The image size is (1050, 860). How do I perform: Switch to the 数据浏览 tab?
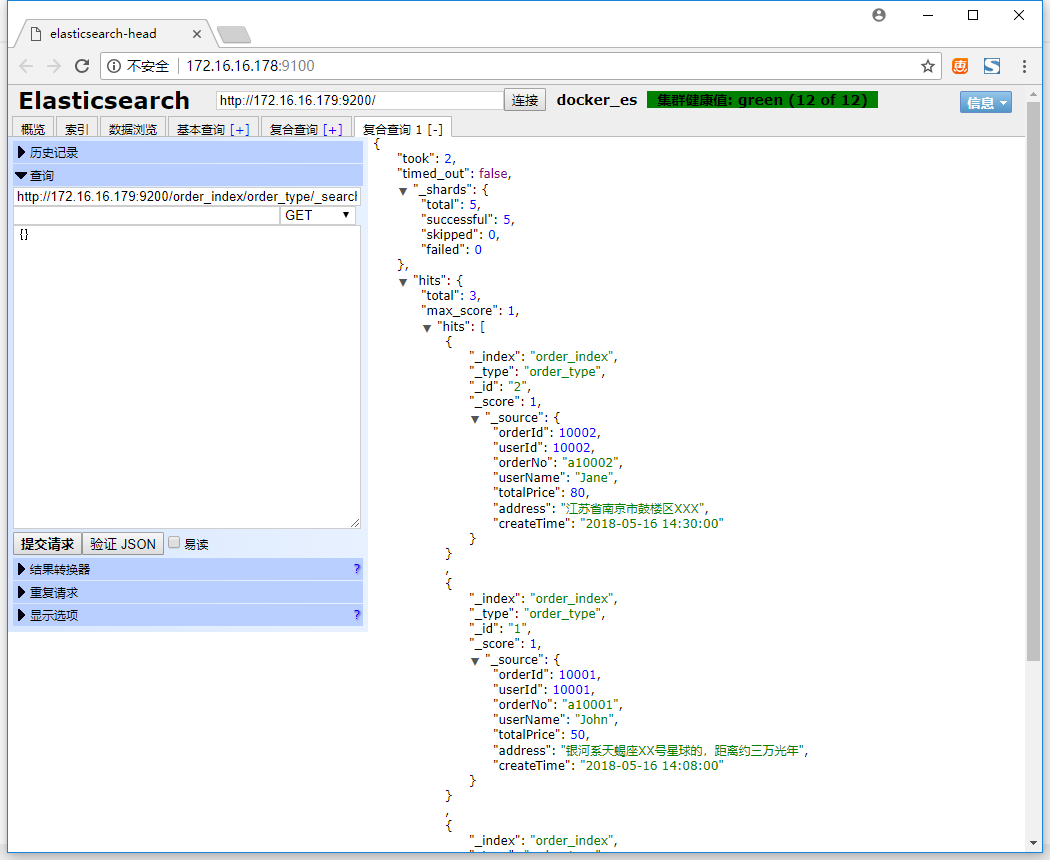pos(133,129)
